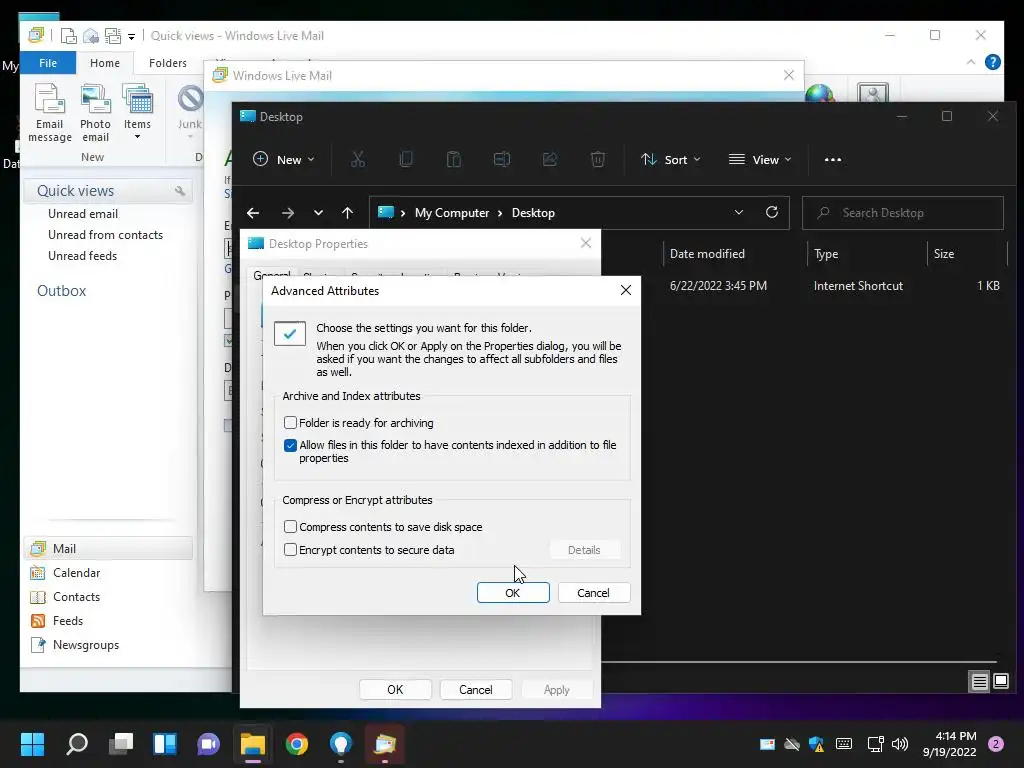Create a new Photo email
Image resolution: width=1024 pixels, height=768 pixels.
tap(95, 113)
